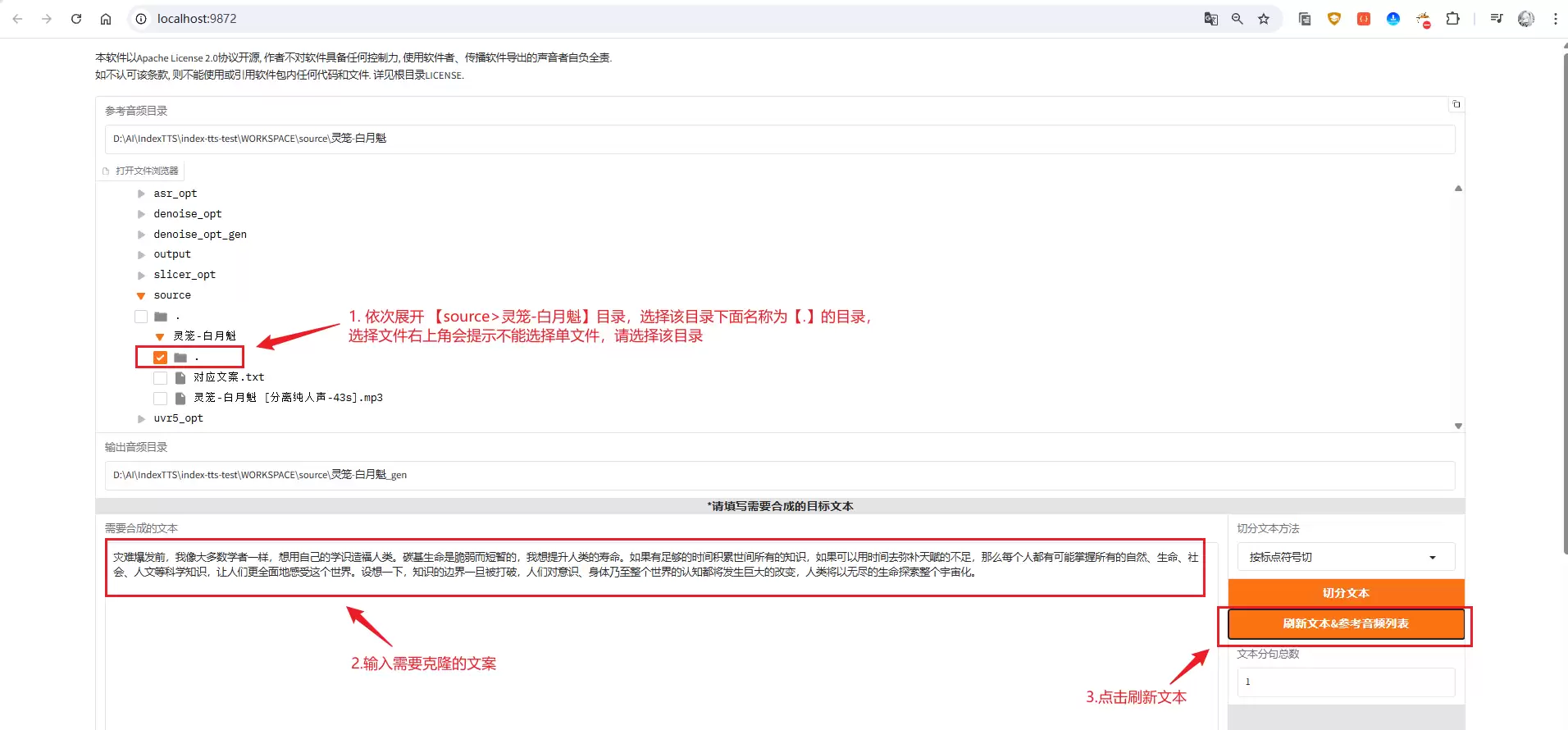This screenshot has height=730, width=1568.
Task: Expand the slicer_opt folder
Action: click(x=141, y=276)
